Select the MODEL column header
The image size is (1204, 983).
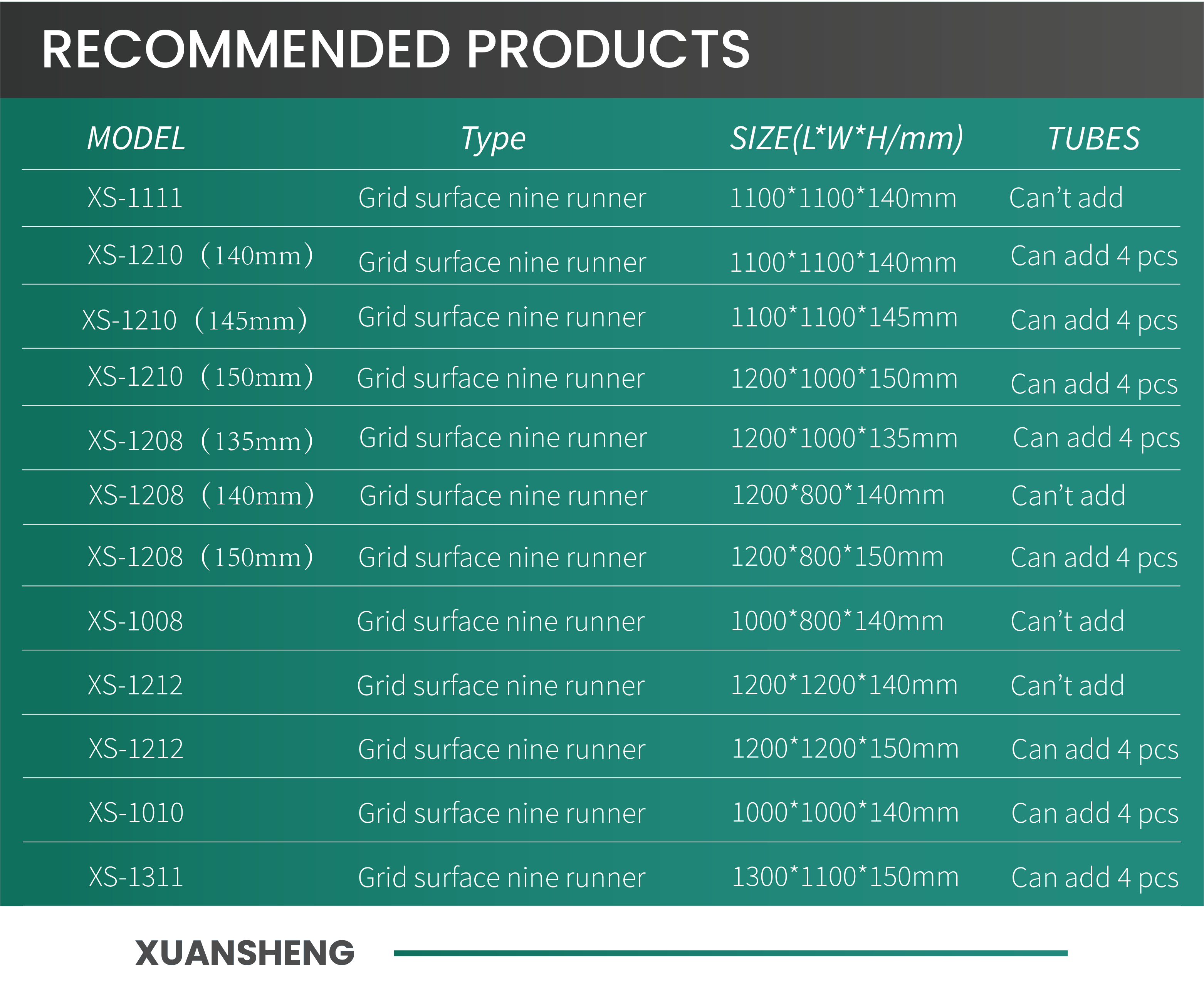(136, 139)
